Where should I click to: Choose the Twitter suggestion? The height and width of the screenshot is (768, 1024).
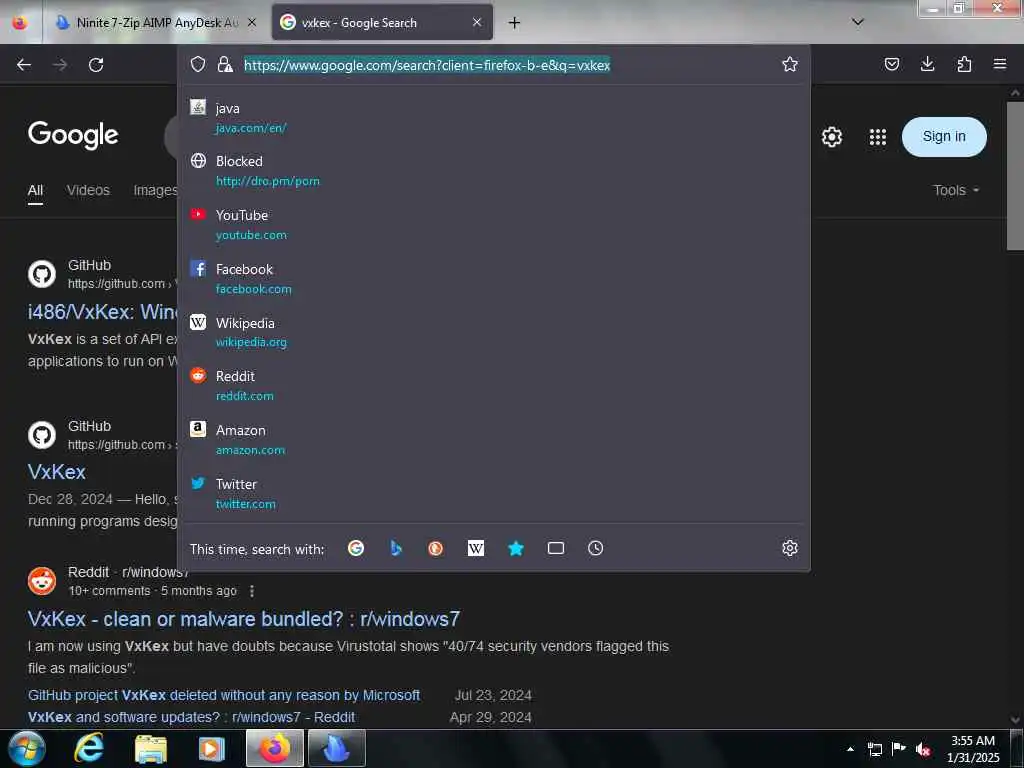pyautogui.click(x=494, y=494)
